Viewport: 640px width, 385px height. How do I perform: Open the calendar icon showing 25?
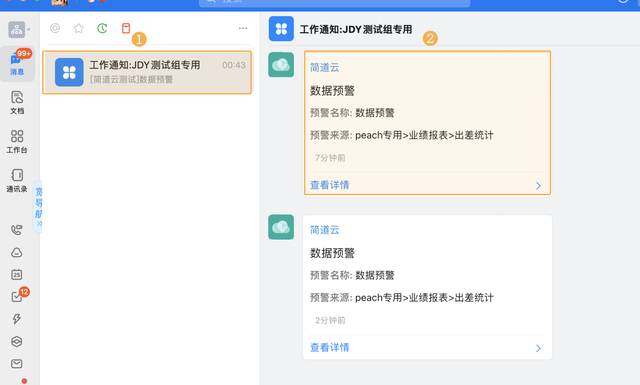[17, 275]
